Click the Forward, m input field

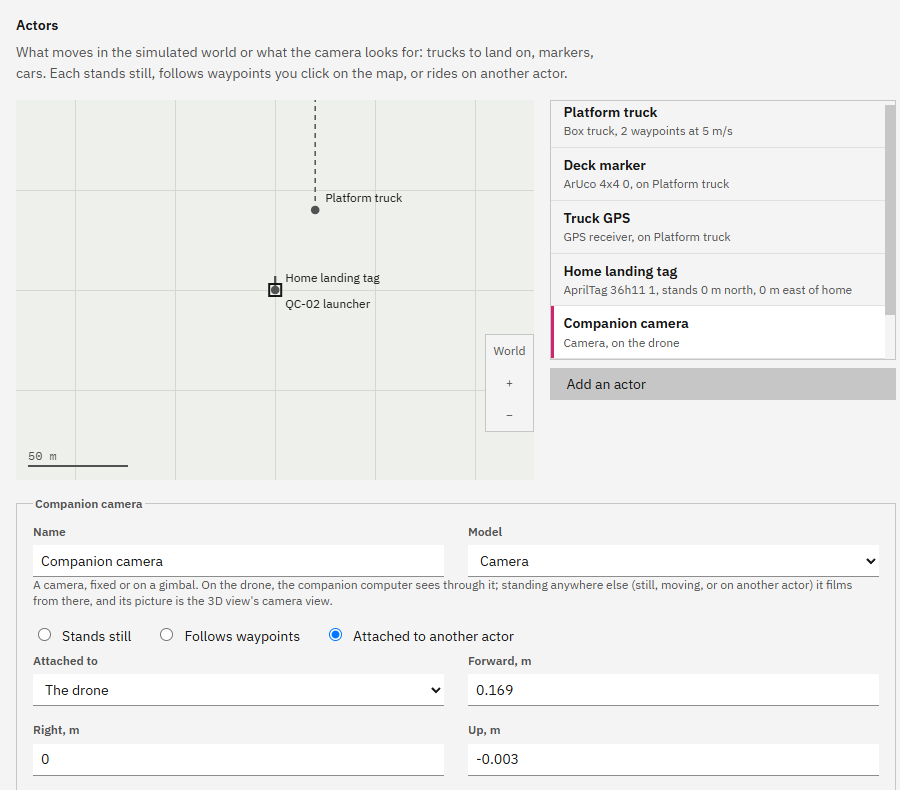pyautogui.click(x=673, y=690)
